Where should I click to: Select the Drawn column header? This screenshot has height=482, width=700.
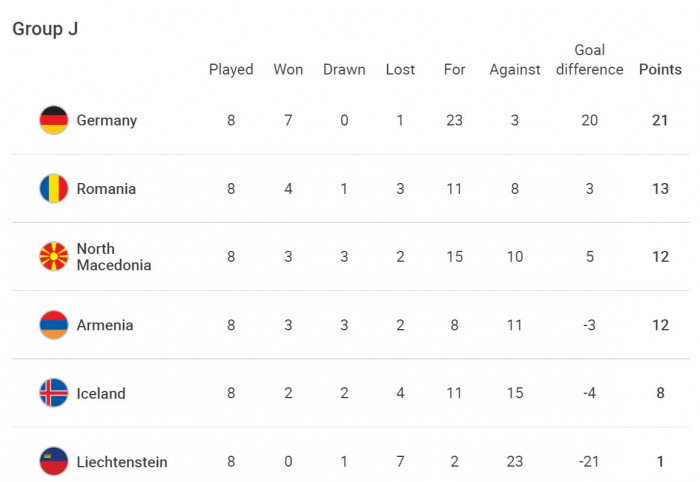(344, 70)
